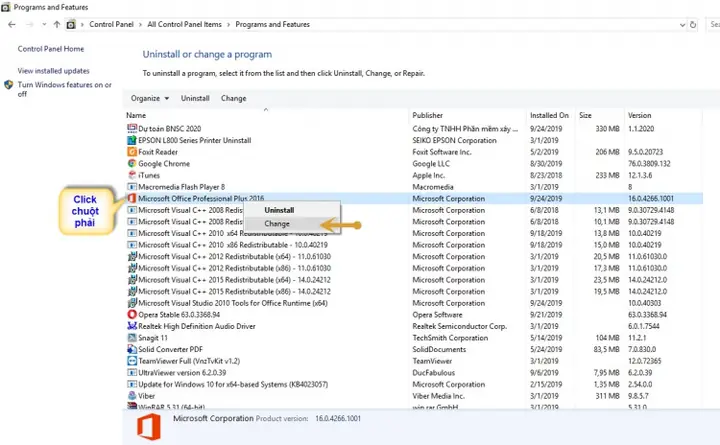Click the Visual Studio 2010 Tools icon

(132, 303)
